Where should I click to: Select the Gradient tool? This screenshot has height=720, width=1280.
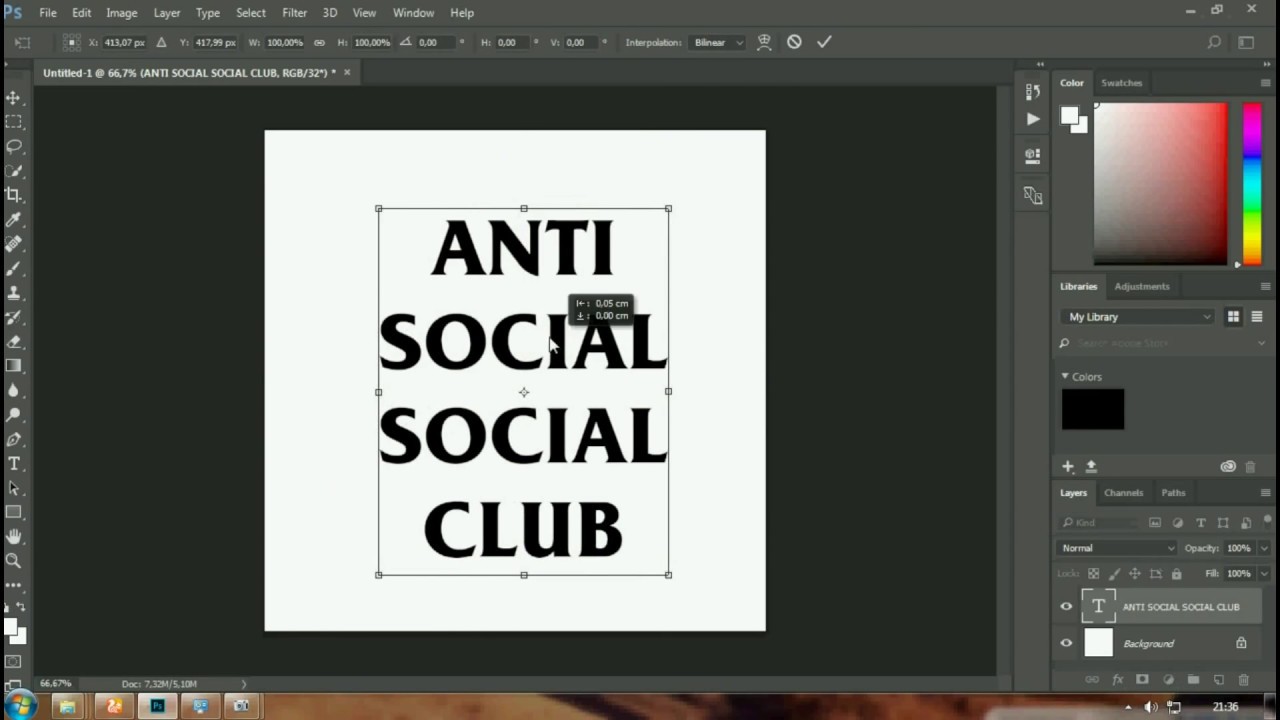[14, 365]
